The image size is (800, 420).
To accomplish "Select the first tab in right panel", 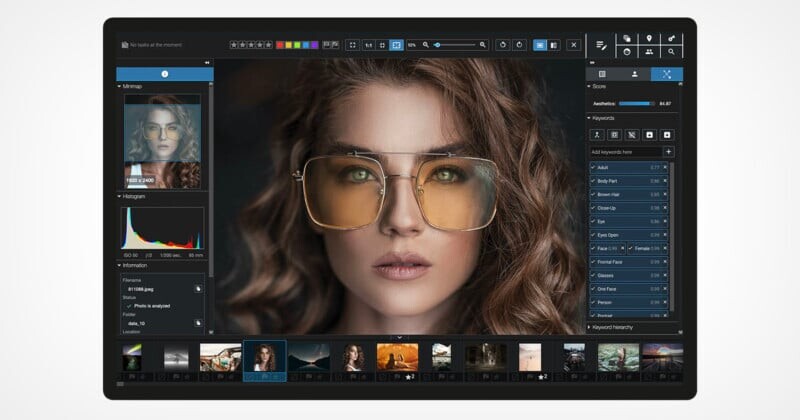I will (602, 74).
